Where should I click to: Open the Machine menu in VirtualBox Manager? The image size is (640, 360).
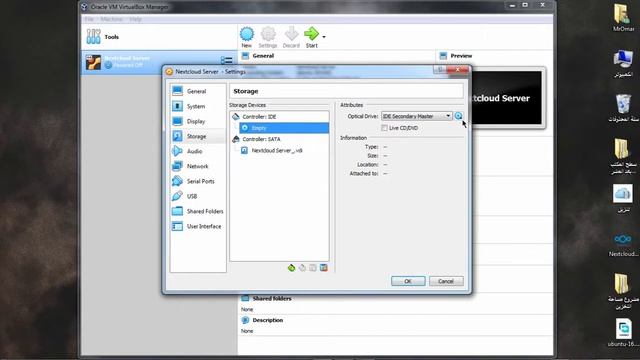pyautogui.click(x=111, y=19)
